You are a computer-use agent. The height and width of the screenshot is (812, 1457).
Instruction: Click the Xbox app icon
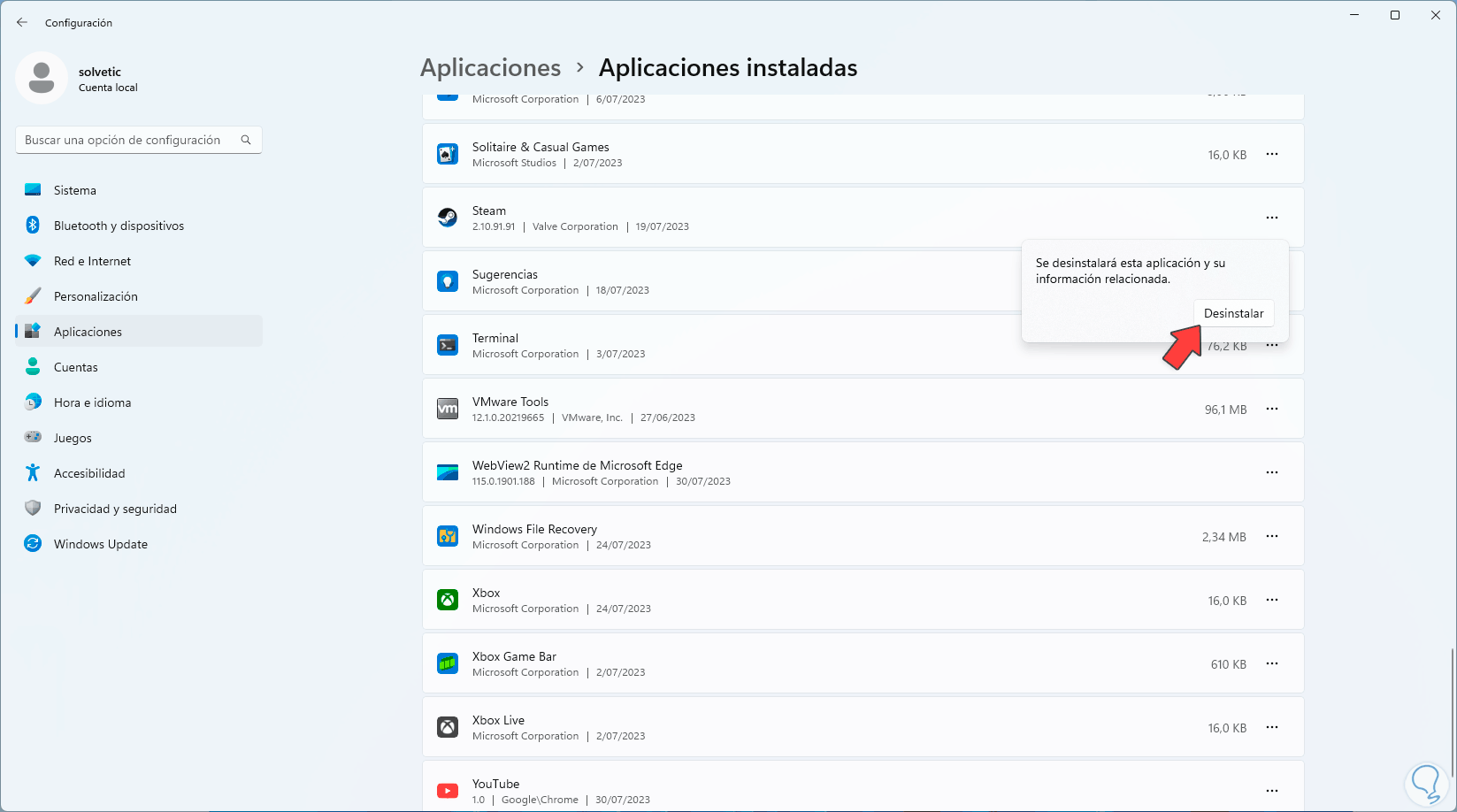(x=448, y=600)
